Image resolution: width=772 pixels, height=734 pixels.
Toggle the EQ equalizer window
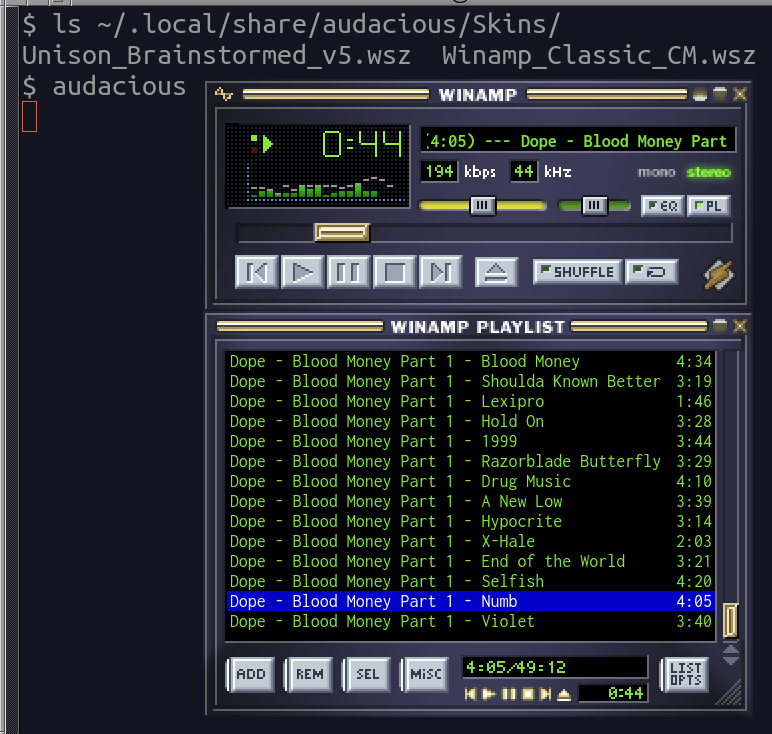point(662,206)
